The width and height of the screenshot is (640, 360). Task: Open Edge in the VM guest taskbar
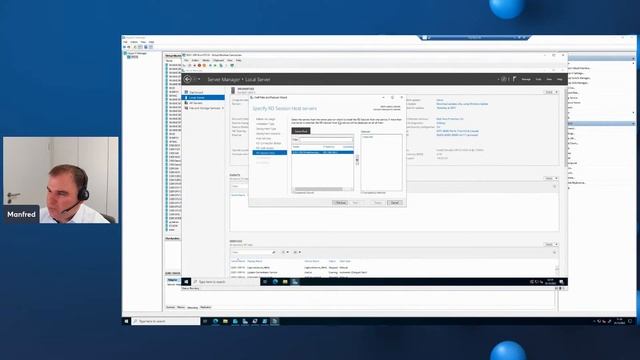click(x=276, y=282)
